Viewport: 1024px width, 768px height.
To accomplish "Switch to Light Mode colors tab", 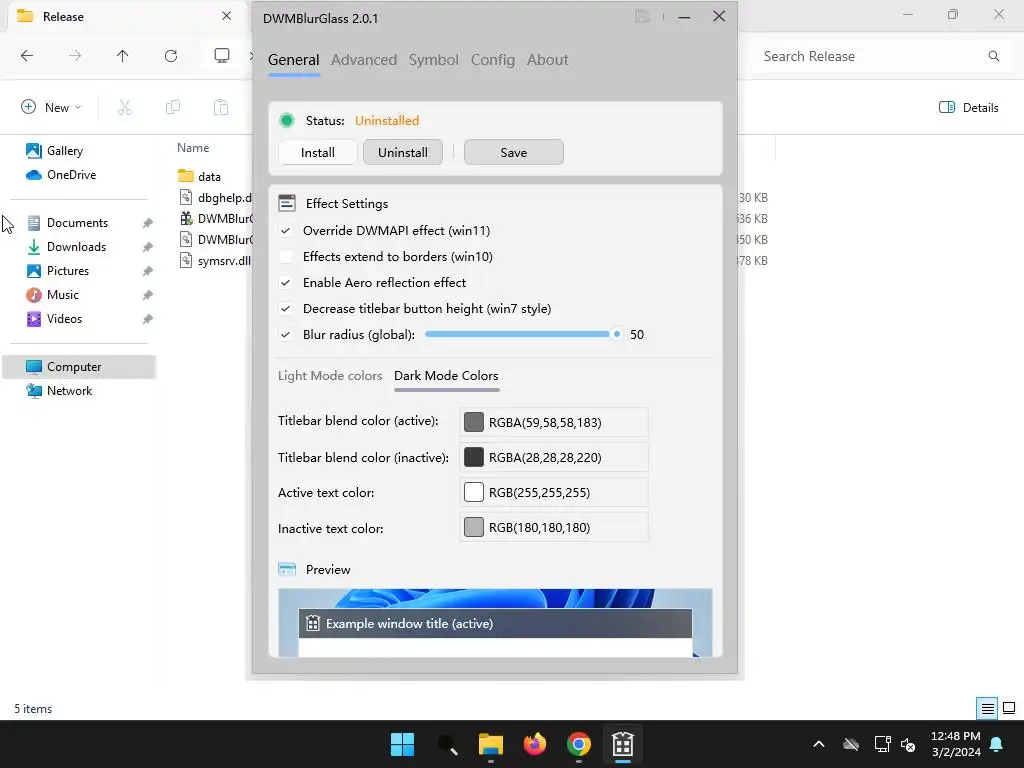I will [330, 376].
